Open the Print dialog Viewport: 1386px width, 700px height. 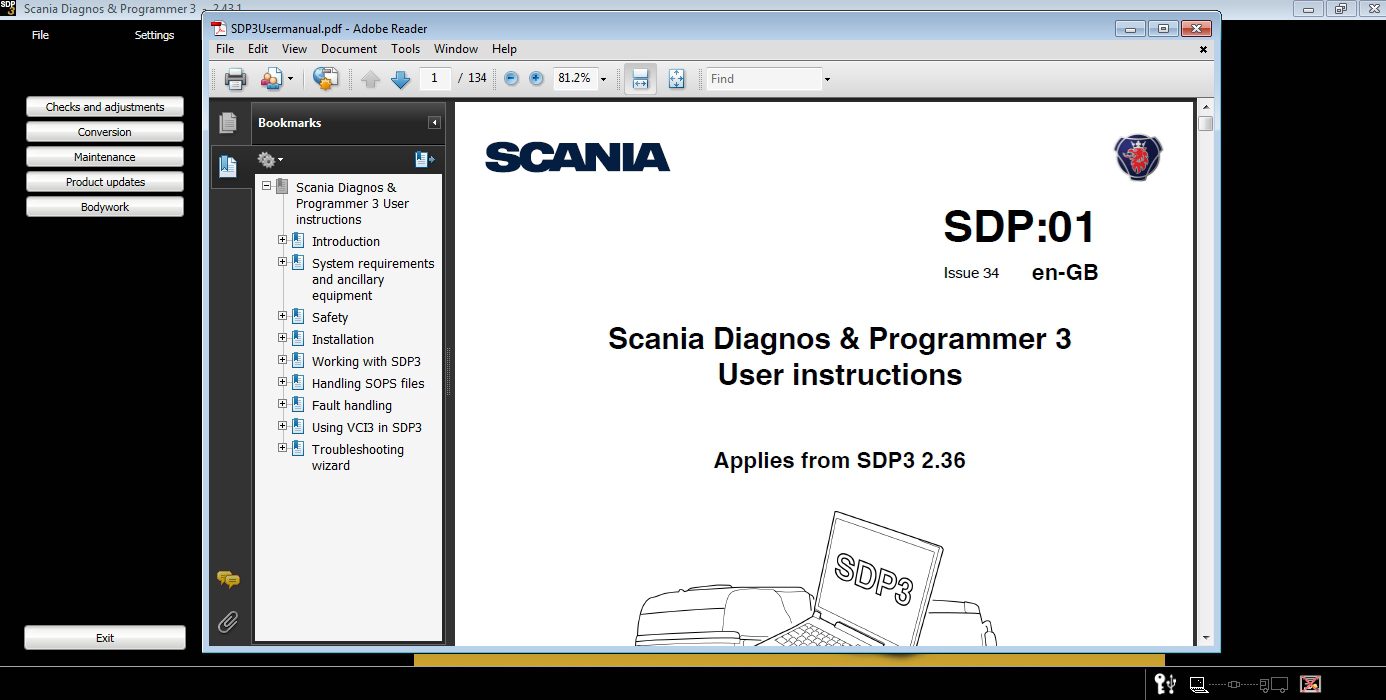(237, 78)
